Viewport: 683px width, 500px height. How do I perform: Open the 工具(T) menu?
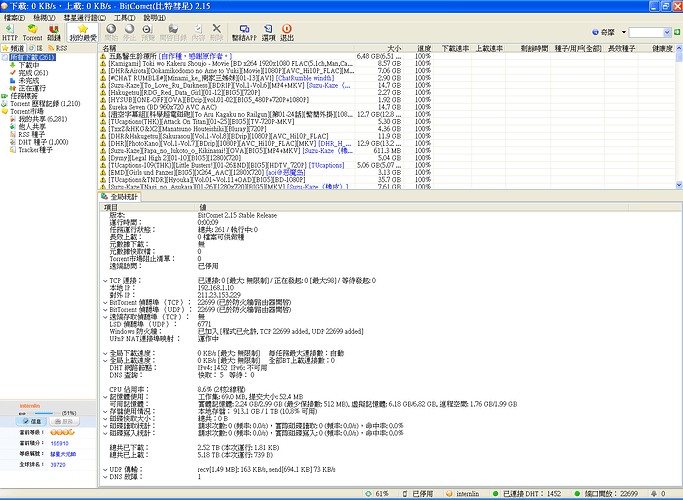pyautogui.click(x=124, y=18)
